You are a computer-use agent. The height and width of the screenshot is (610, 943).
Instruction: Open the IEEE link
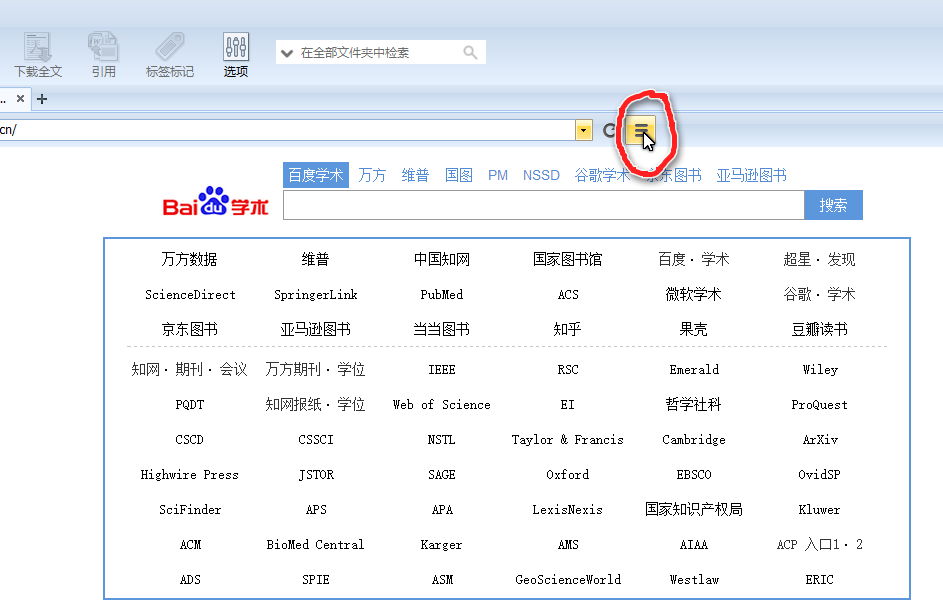tap(441, 369)
